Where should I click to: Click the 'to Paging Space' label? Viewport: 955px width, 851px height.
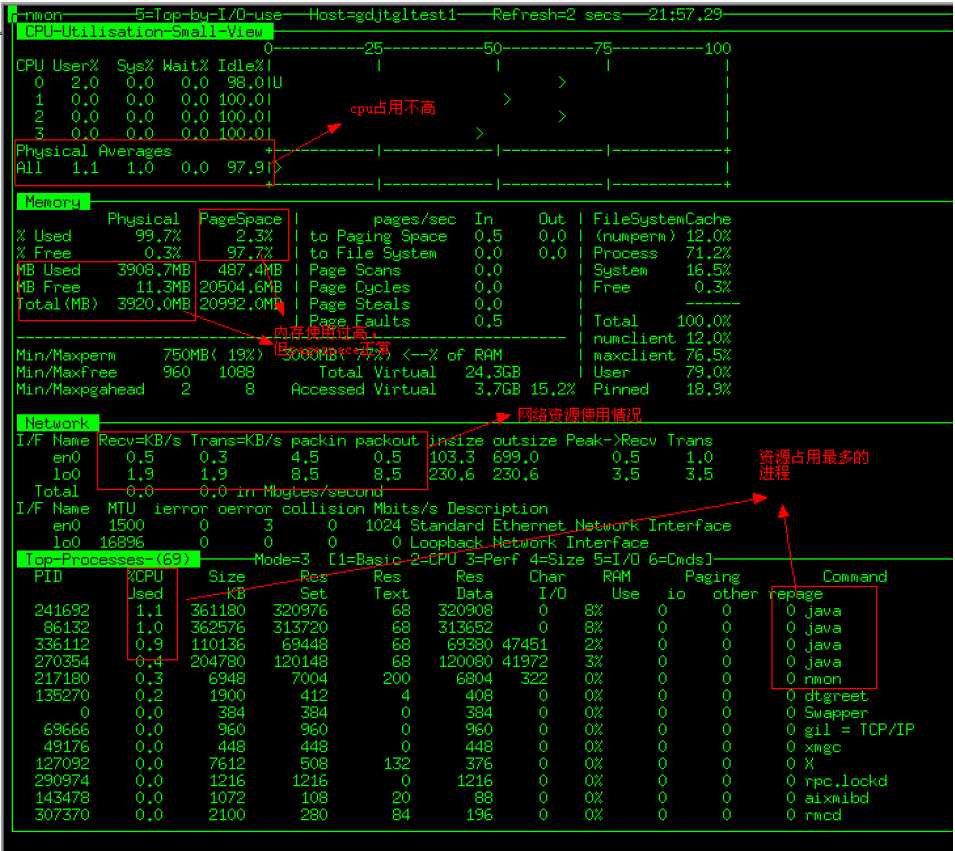click(378, 236)
